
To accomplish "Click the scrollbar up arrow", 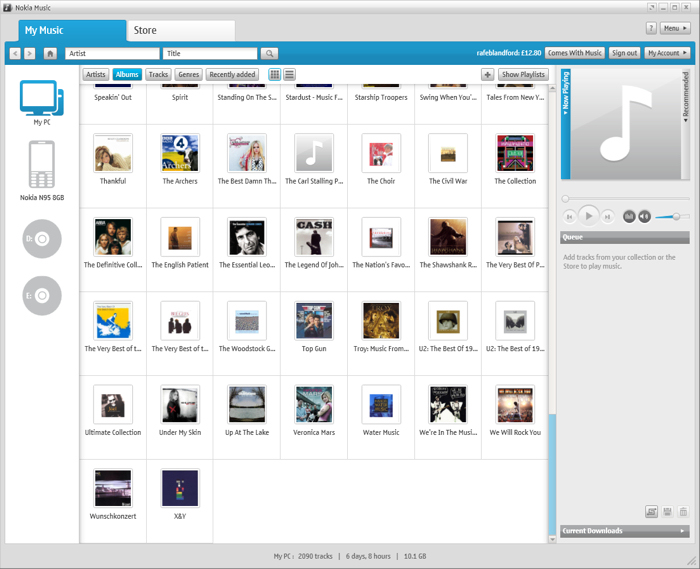I will (x=552, y=88).
